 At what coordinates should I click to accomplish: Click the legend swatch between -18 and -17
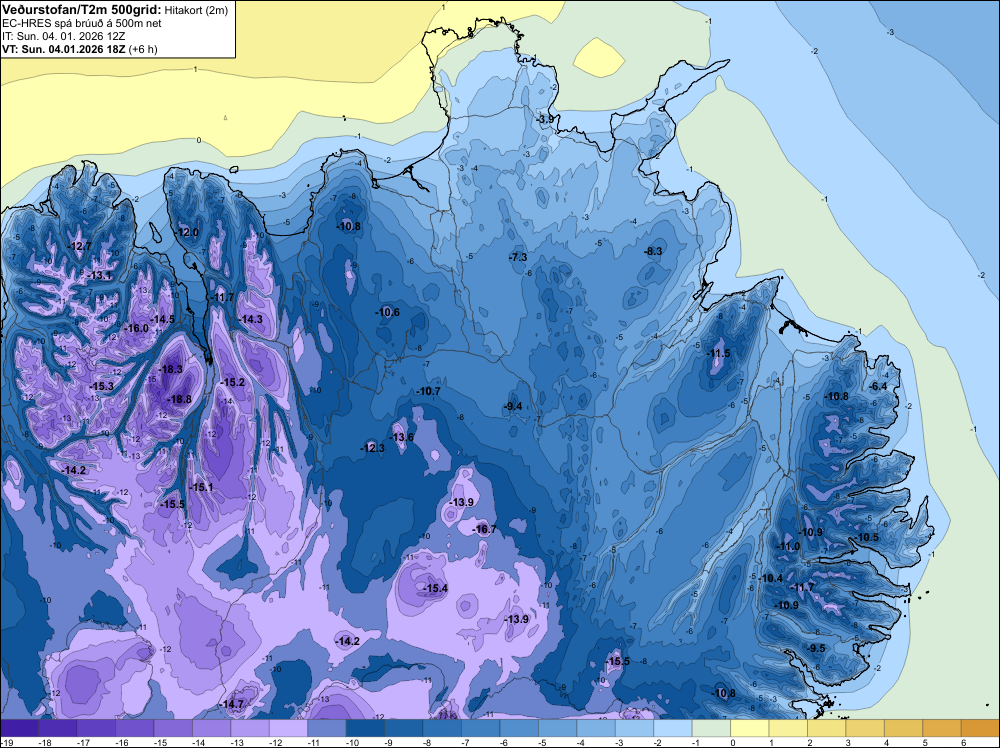pyautogui.click(x=57, y=728)
